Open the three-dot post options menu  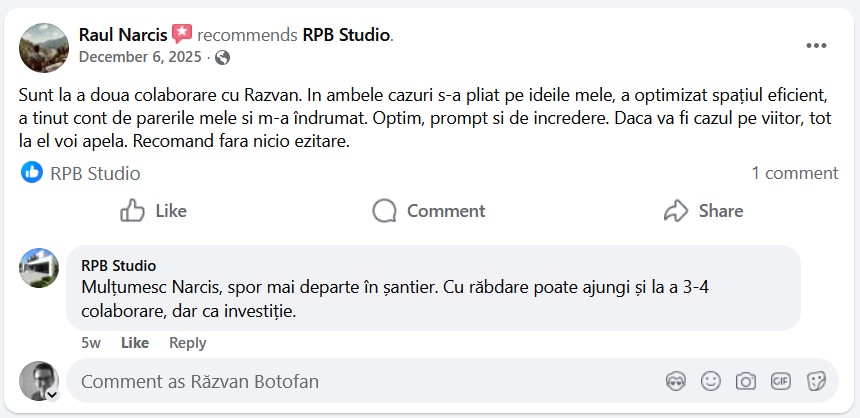click(816, 46)
